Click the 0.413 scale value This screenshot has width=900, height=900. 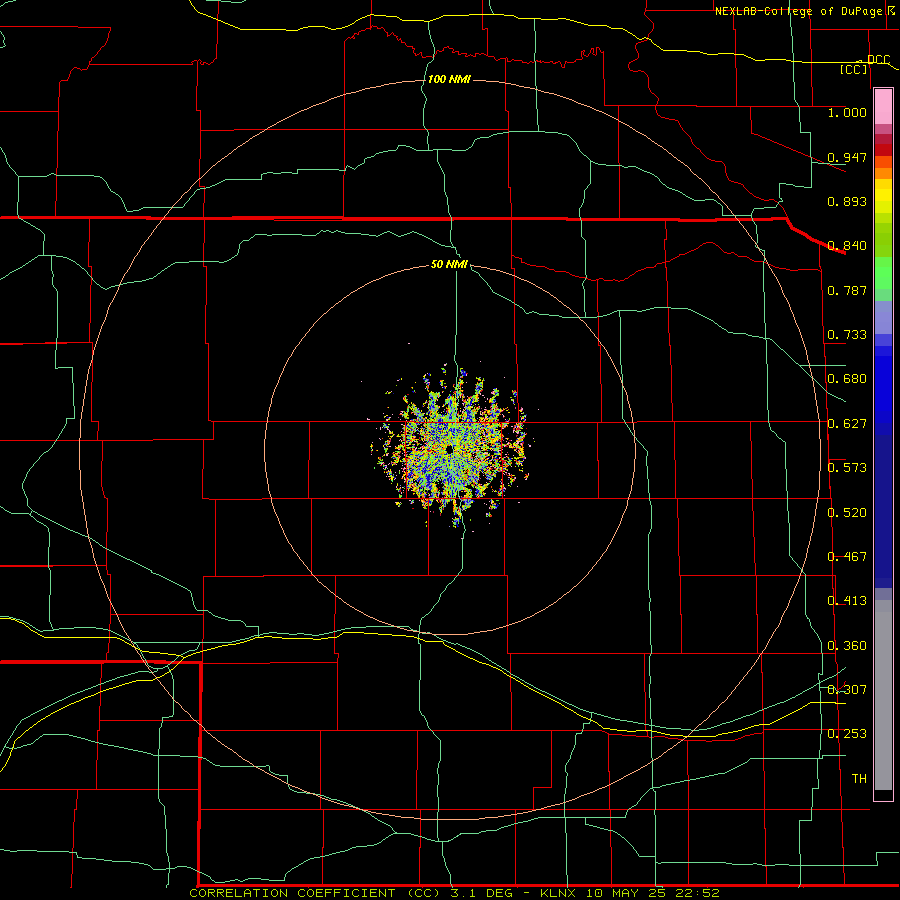[x=847, y=601]
